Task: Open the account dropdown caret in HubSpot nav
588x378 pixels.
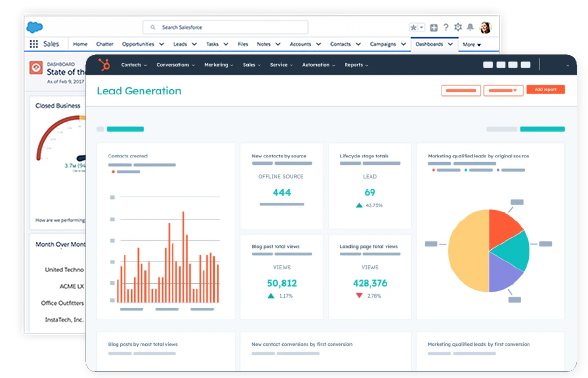Action: click(568, 65)
